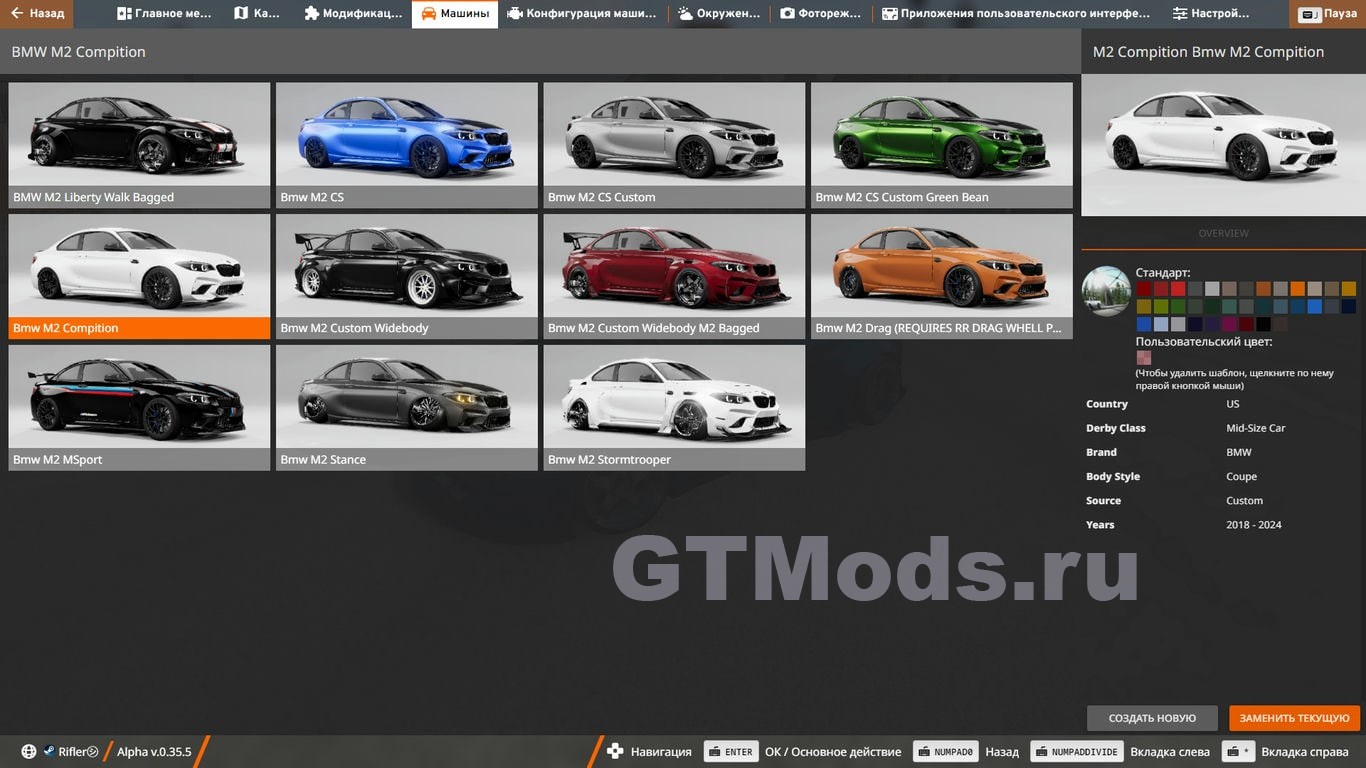Pick the pale blue standard color swatch

pos(1161,324)
